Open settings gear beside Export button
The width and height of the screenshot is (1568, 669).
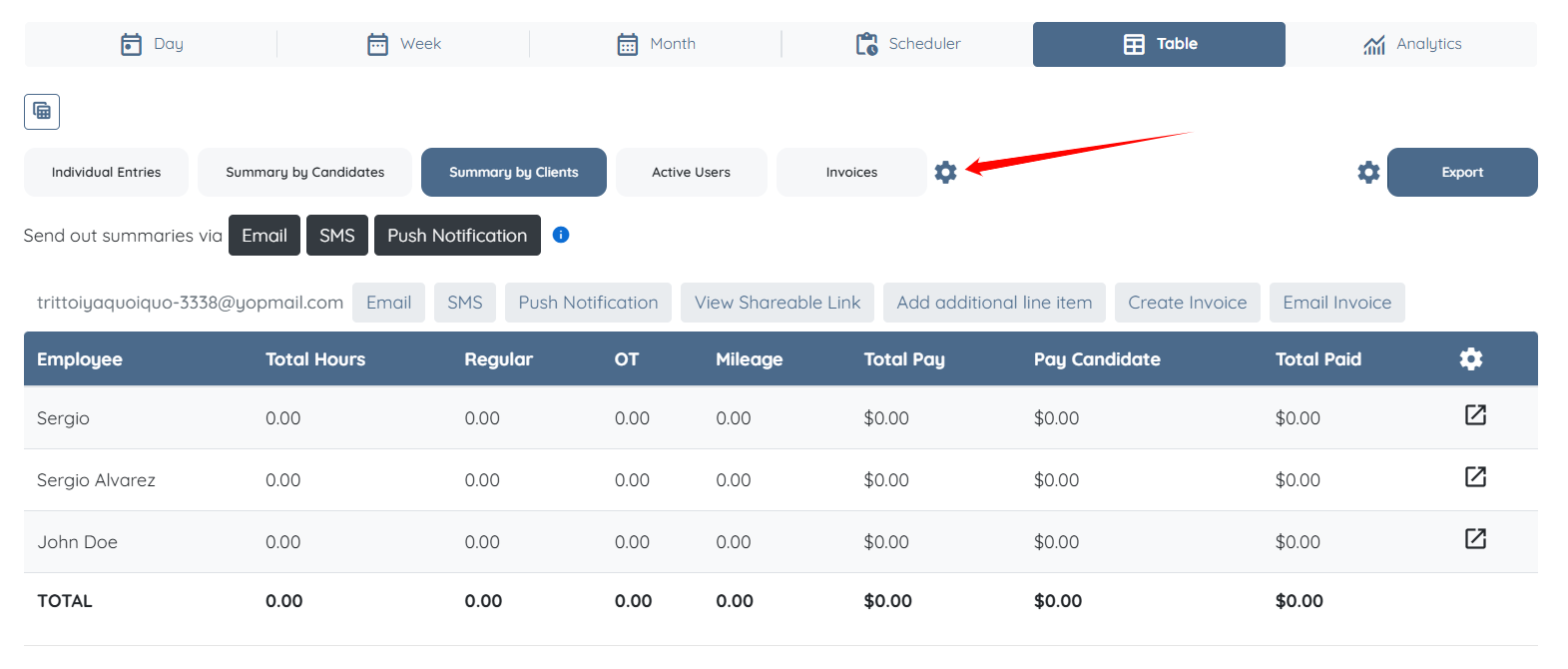tap(1368, 172)
